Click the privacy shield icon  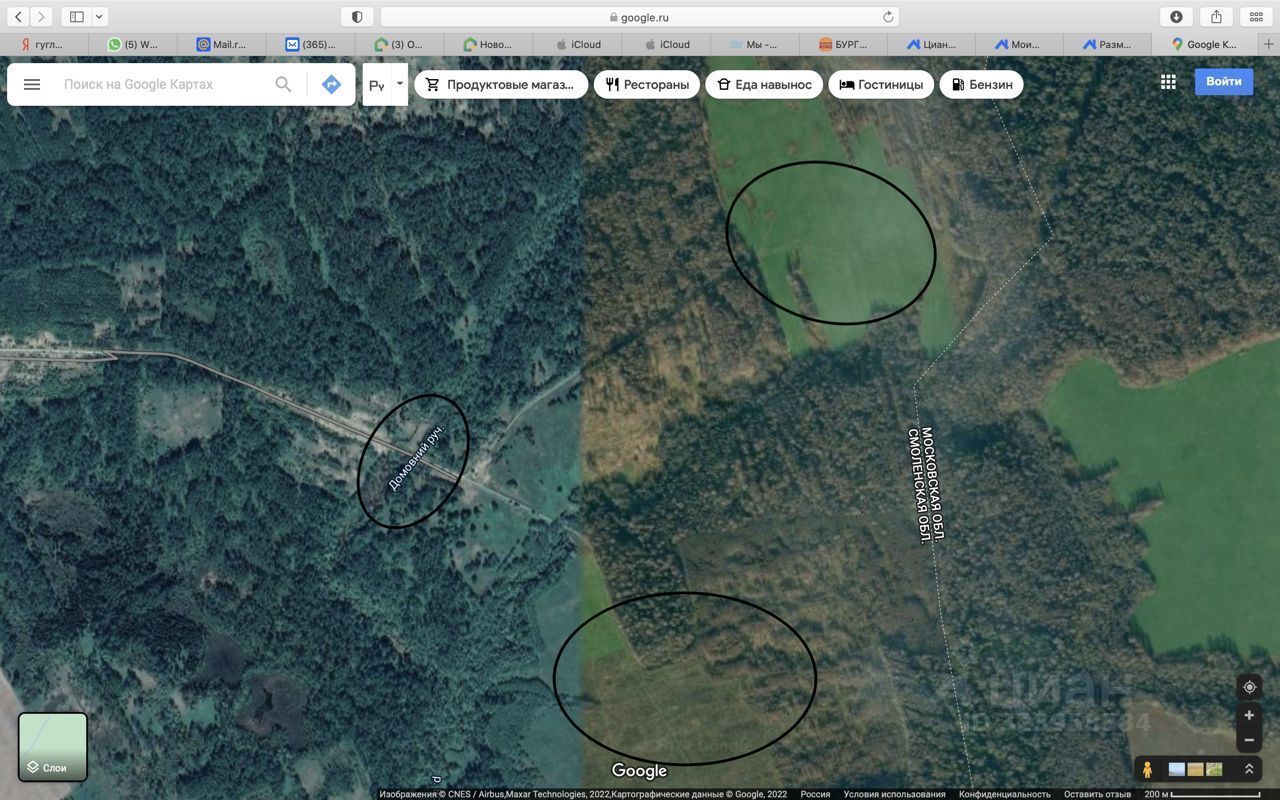click(357, 17)
